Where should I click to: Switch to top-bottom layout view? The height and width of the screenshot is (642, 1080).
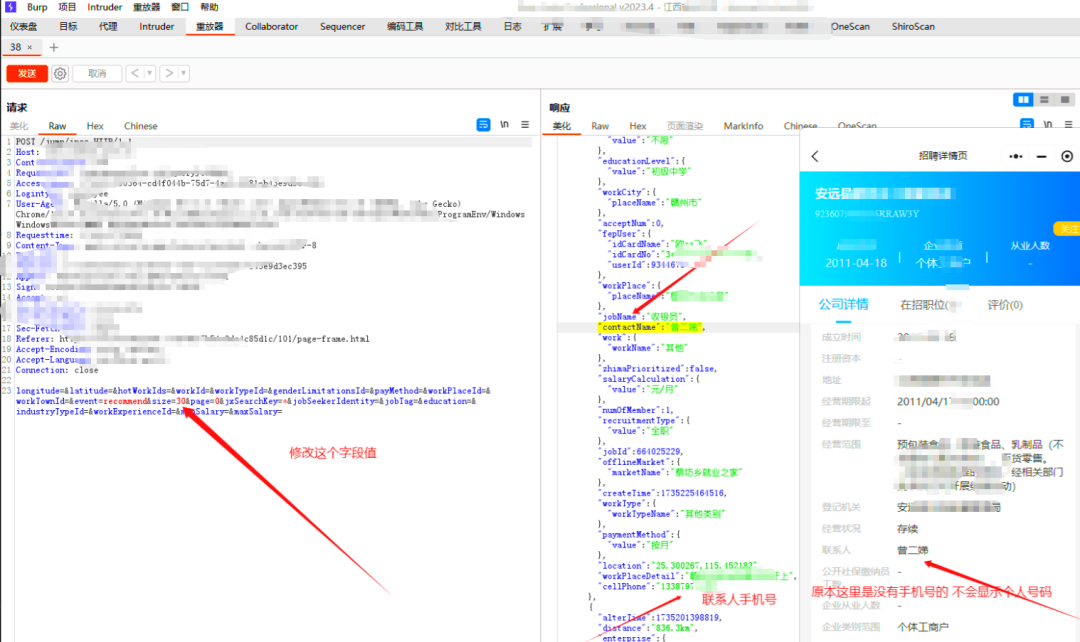tap(1044, 100)
